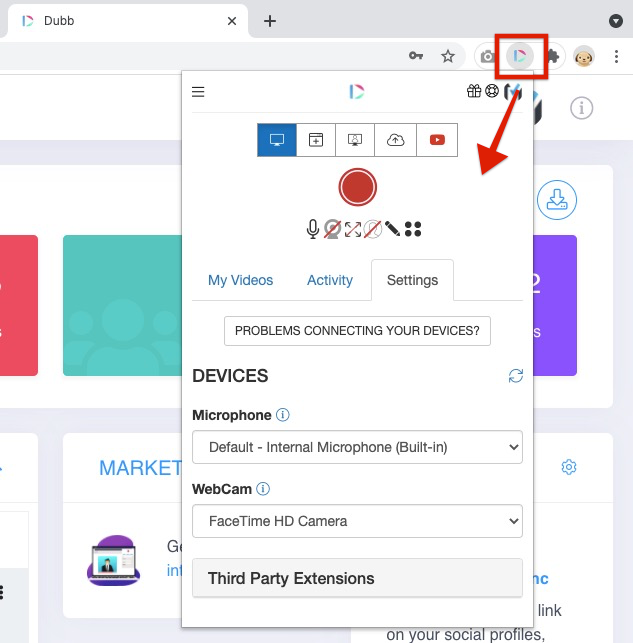Click Problems Connecting Your Devices button

tap(357, 330)
